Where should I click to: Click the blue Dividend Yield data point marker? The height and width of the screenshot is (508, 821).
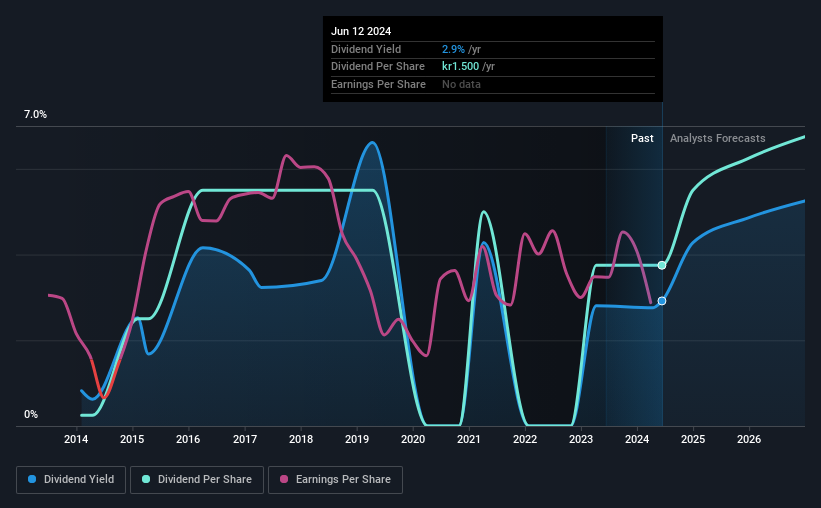(662, 301)
